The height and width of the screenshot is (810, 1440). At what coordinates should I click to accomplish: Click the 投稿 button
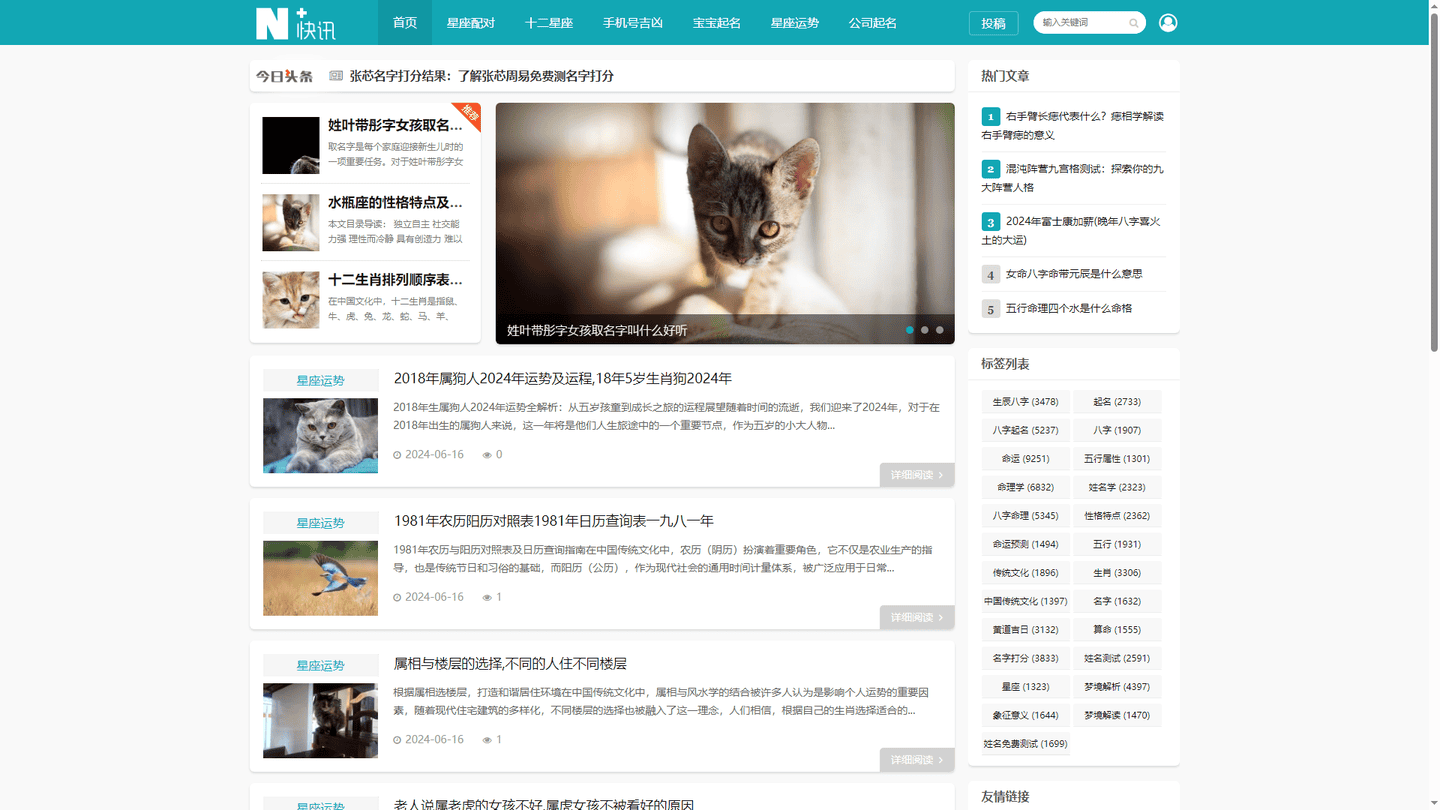[993, 23]
